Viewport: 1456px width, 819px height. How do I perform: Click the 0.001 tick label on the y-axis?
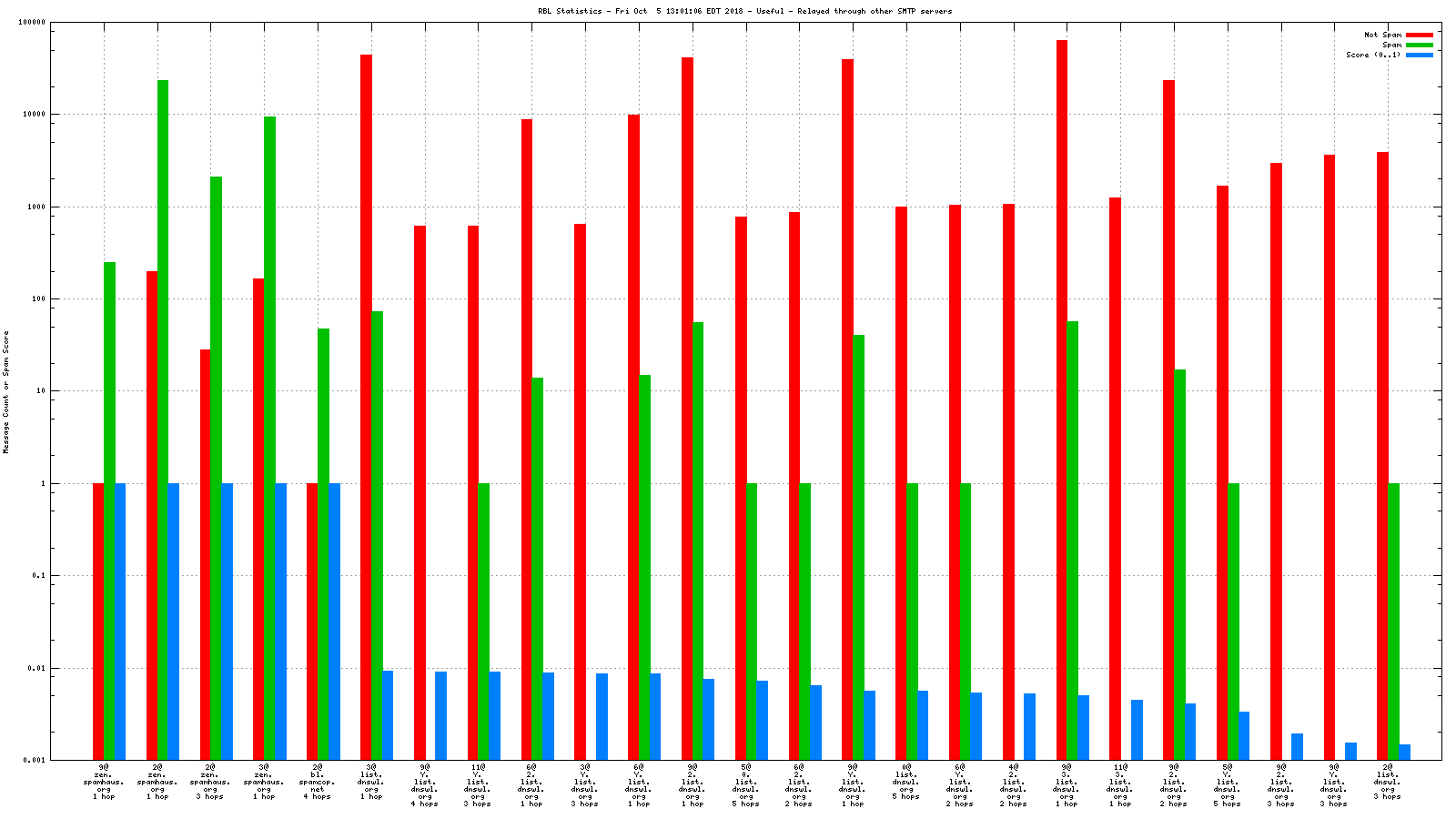point(35,760)
